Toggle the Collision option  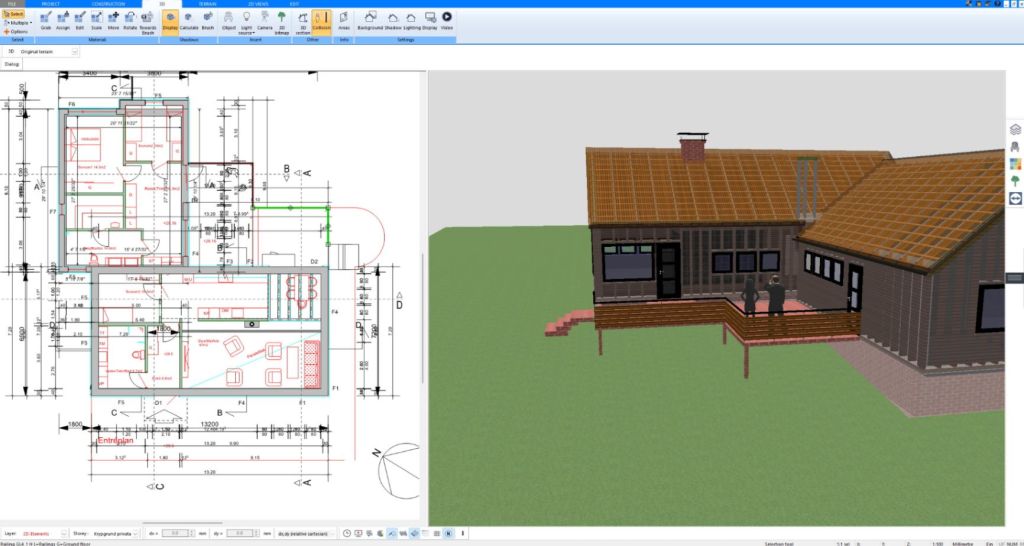tap(322, 22)
